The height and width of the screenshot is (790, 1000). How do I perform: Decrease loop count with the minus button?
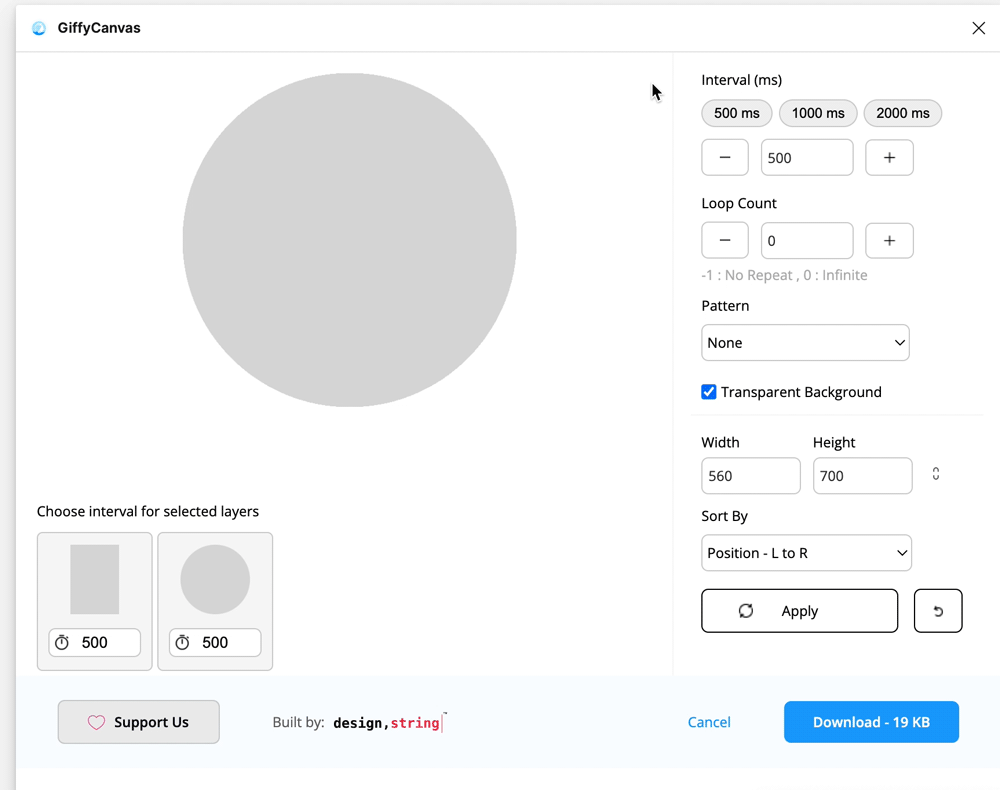[724, 240]
